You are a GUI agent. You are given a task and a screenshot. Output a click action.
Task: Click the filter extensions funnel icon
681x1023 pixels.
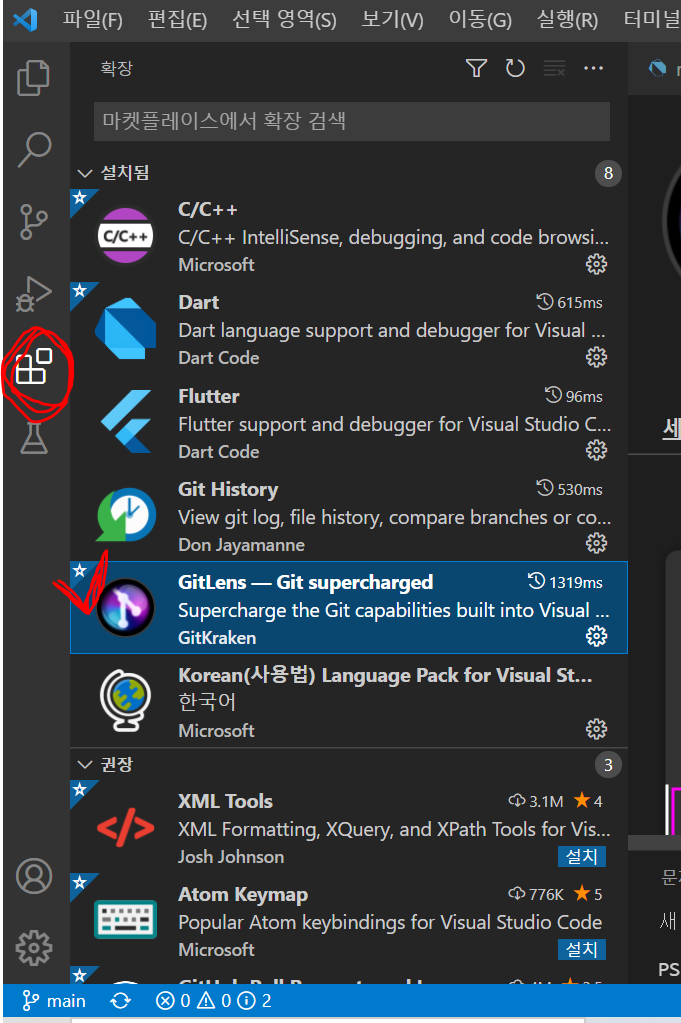[476, 68]
